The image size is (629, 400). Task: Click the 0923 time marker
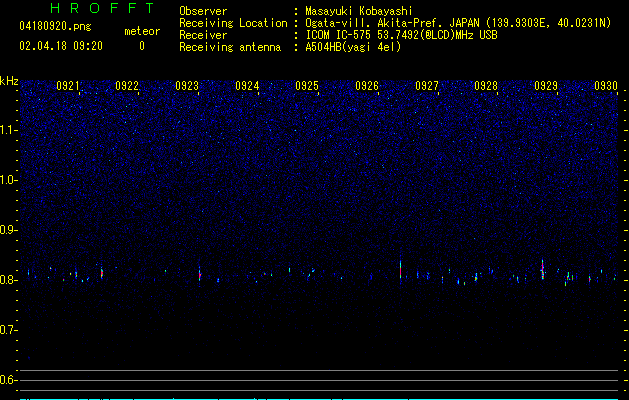point(187,86)
